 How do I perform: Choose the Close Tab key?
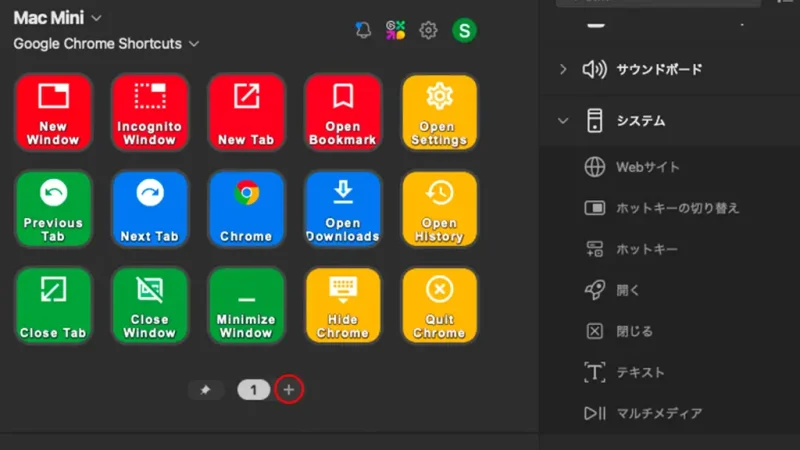(x=53, y=305)
